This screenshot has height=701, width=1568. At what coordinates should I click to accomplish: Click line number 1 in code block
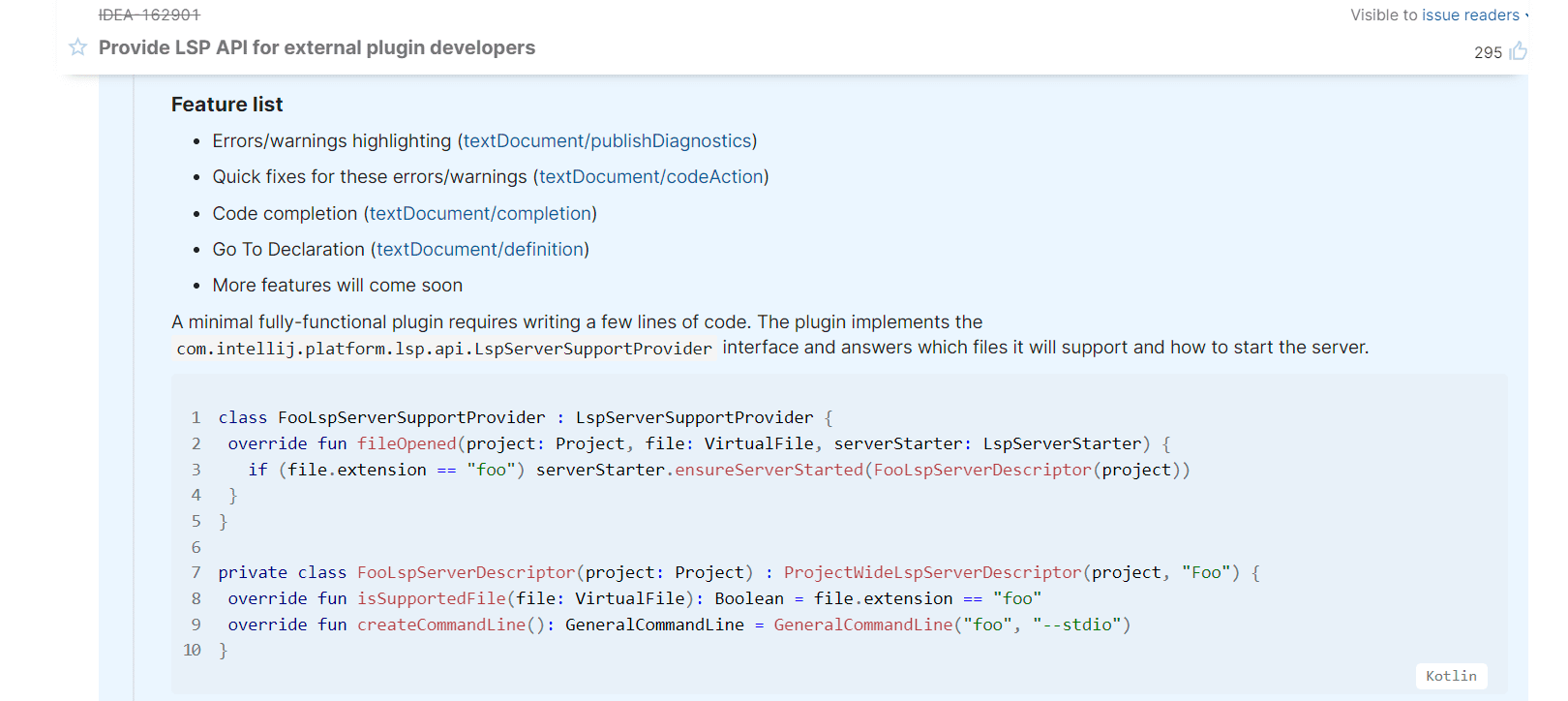point(196,417)
